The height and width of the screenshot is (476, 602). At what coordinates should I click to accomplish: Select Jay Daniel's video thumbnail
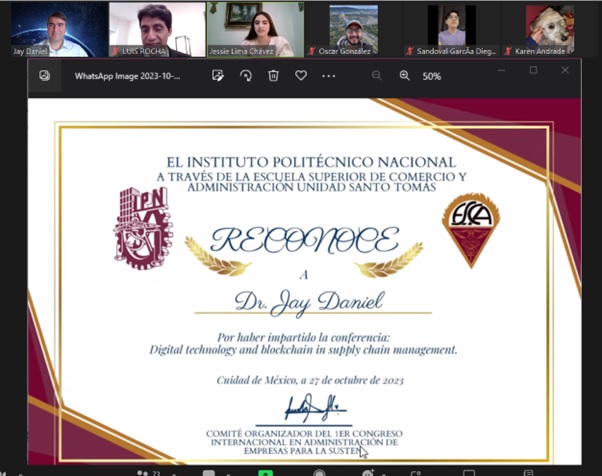point(60,30)
